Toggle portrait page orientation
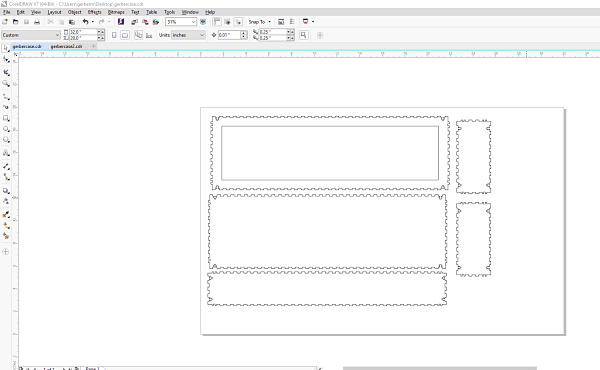The width and height of the screenshot is (600, 370). [114, 35]
